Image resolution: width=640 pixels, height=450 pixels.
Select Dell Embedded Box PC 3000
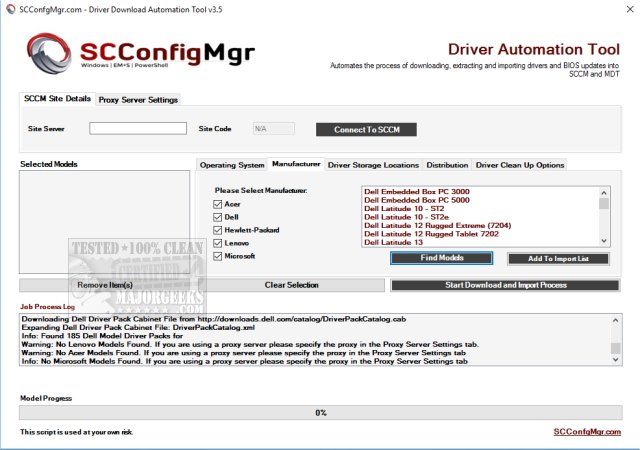[x=417, y=192]
